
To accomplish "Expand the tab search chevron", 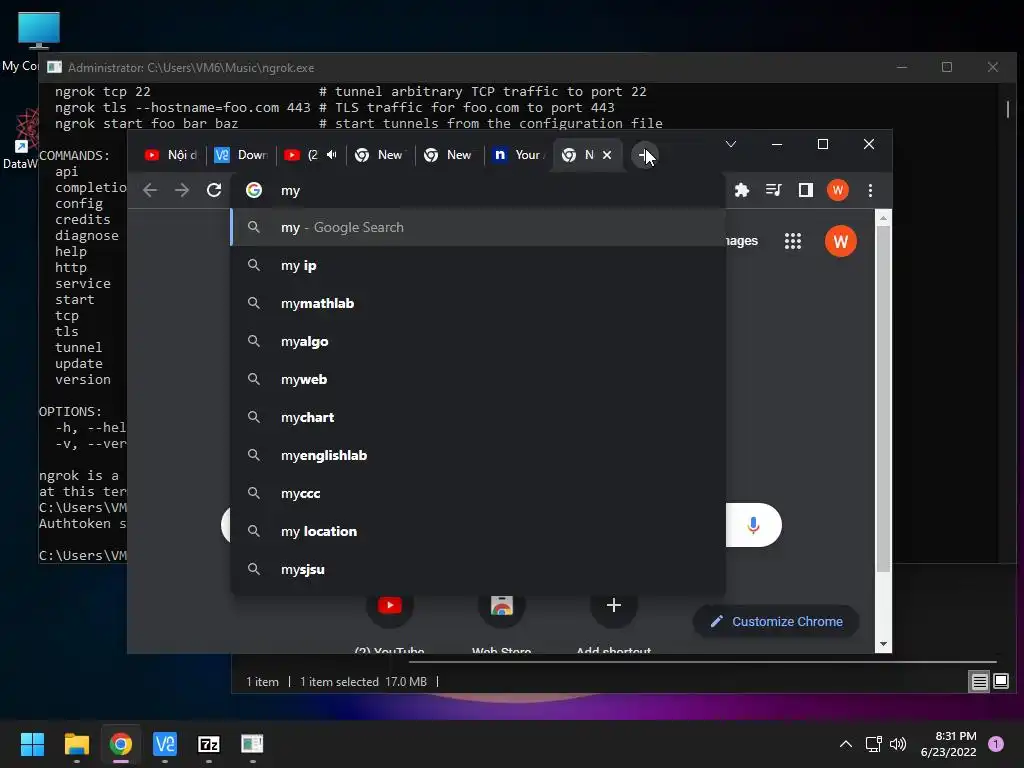I will click(x=731, y=144).
